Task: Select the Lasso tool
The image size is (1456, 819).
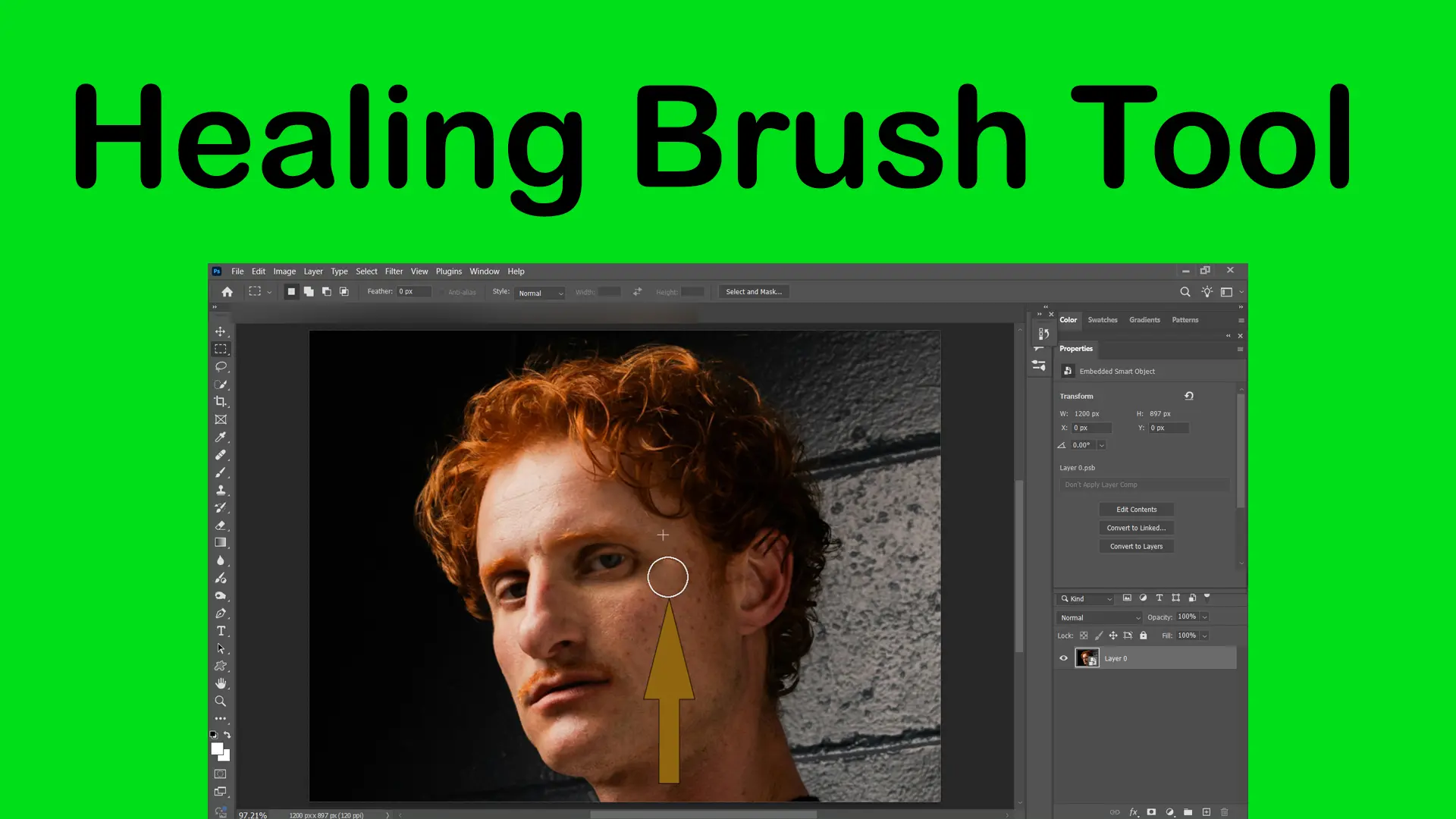Action: point(221,367)
